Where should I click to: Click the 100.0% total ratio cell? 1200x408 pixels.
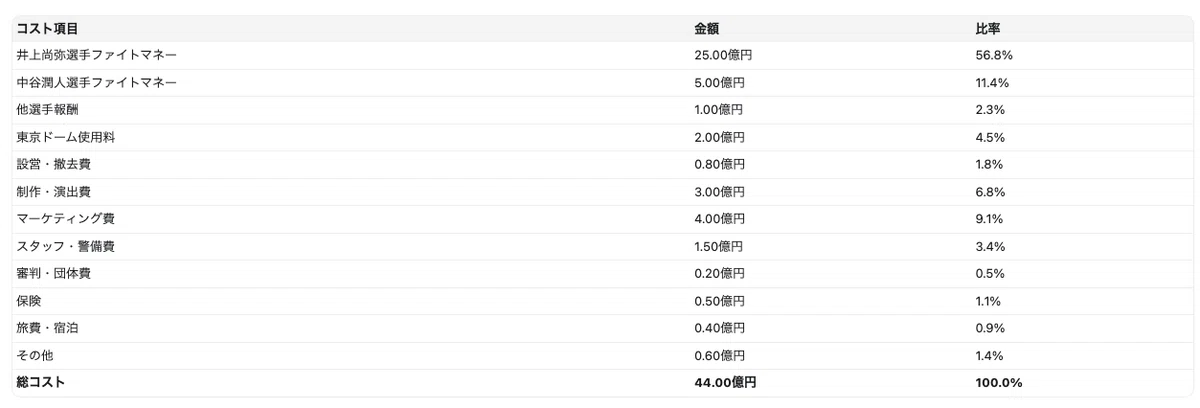click(998, 382)
